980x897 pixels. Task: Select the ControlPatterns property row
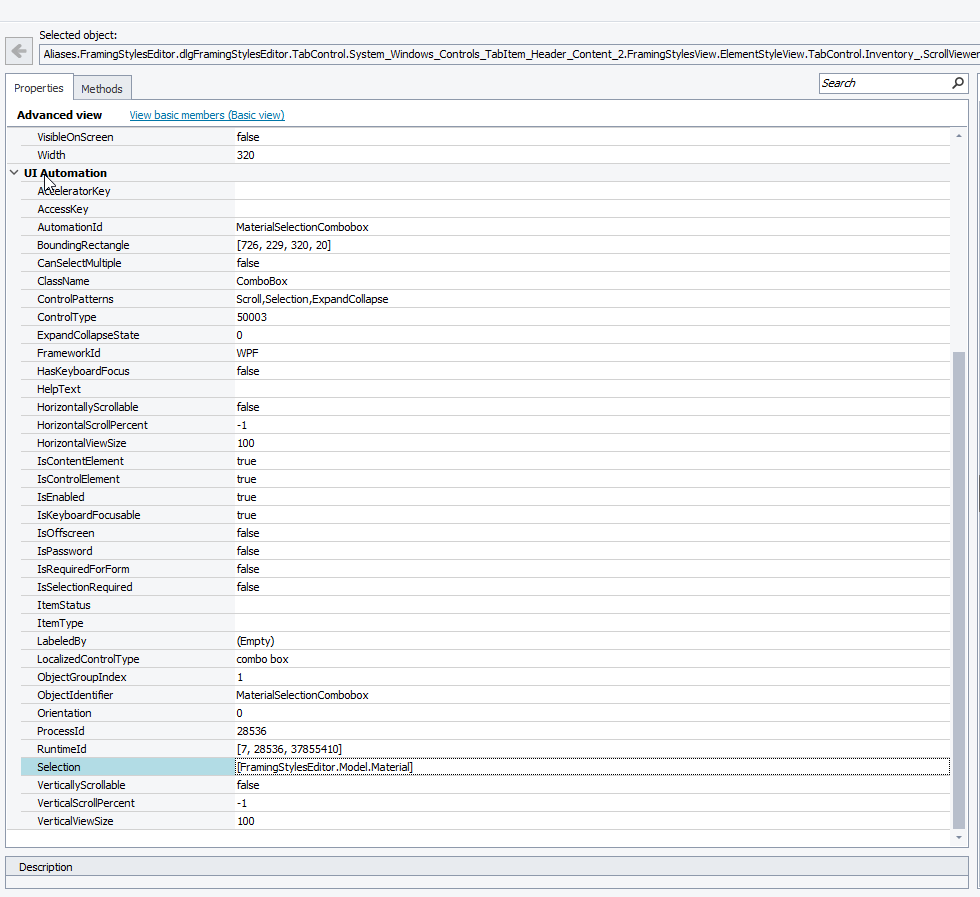pos(75,299)
